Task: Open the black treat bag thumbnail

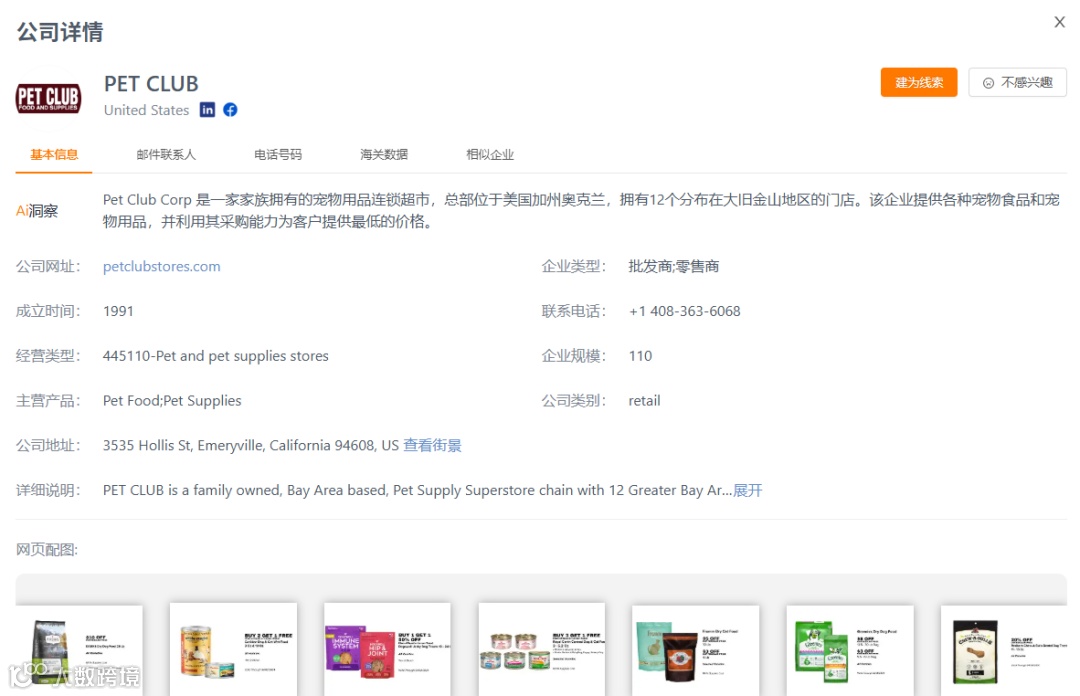Action: 1004,650
